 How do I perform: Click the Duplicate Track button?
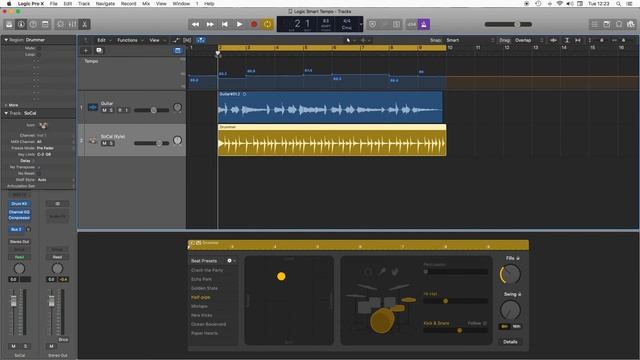(x=99, y=51)
